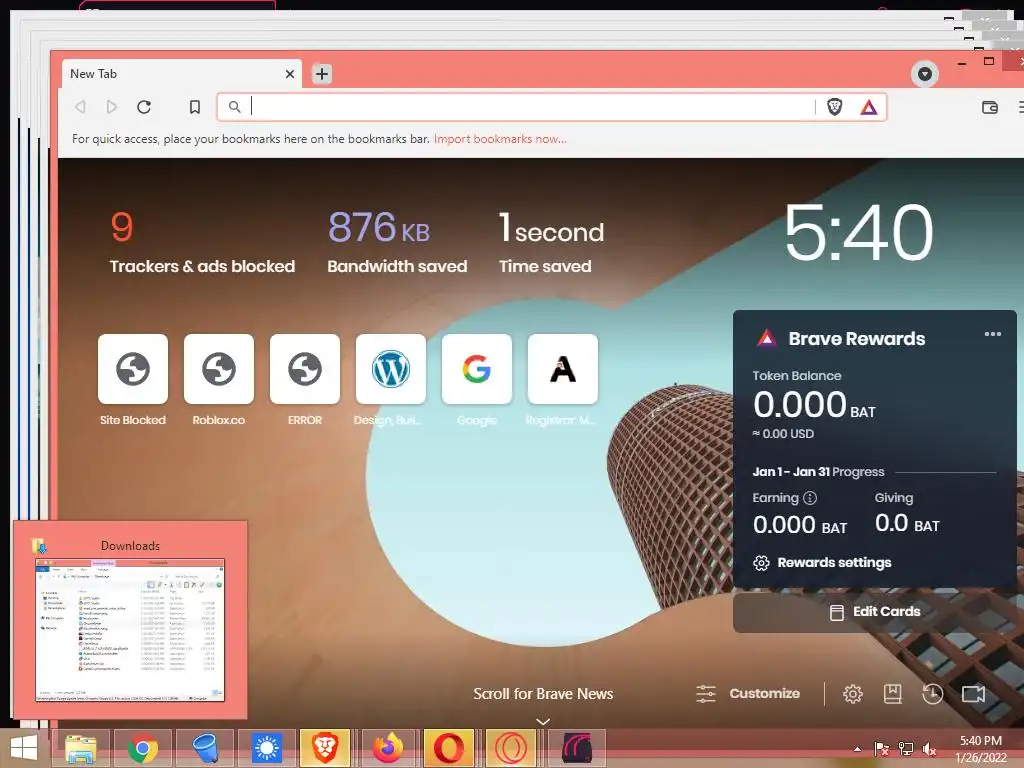Click the taskbar date and time
This screenshot has width=1024, height=768.
pos(981,749)
